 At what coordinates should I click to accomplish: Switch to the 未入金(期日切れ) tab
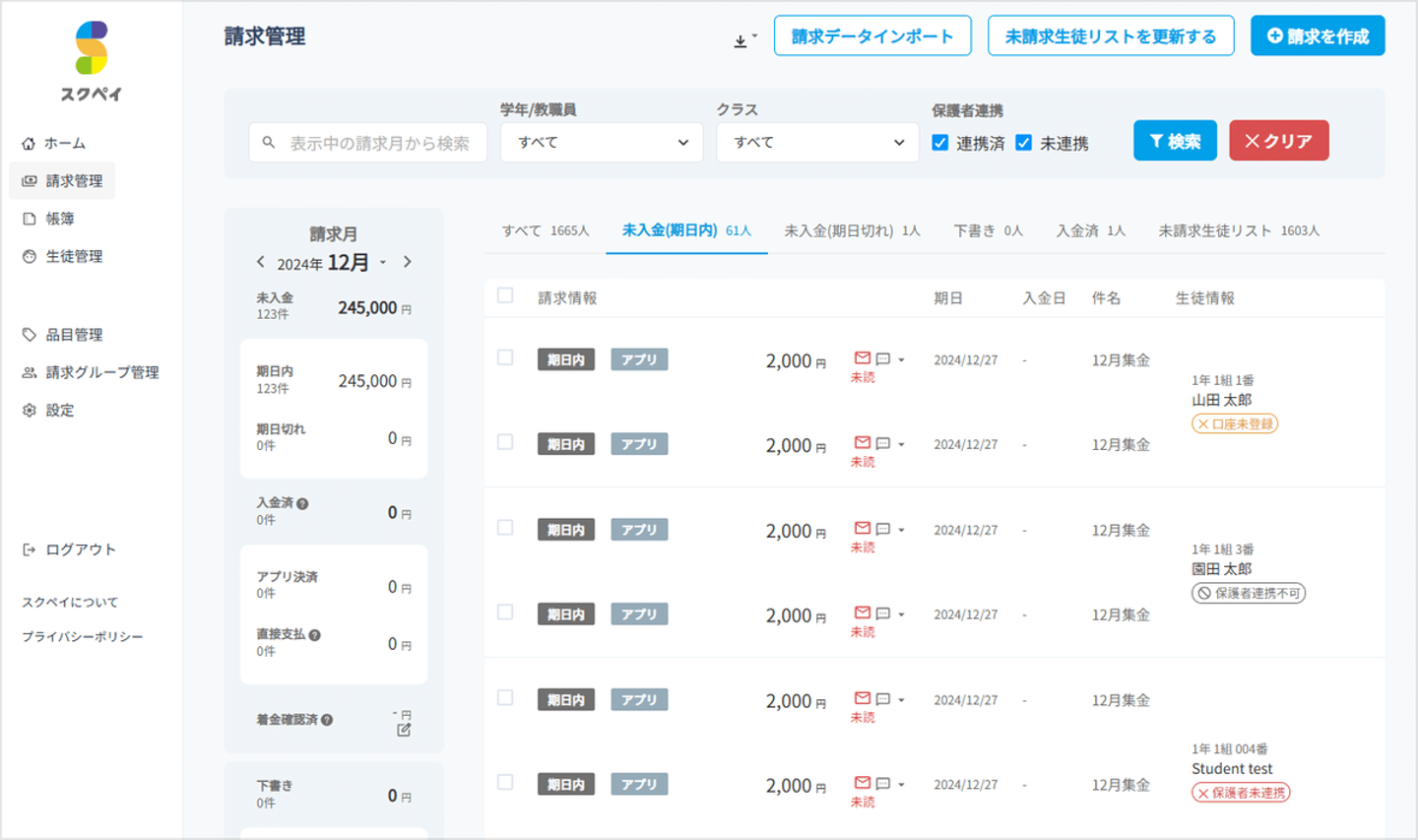[852, 230]
